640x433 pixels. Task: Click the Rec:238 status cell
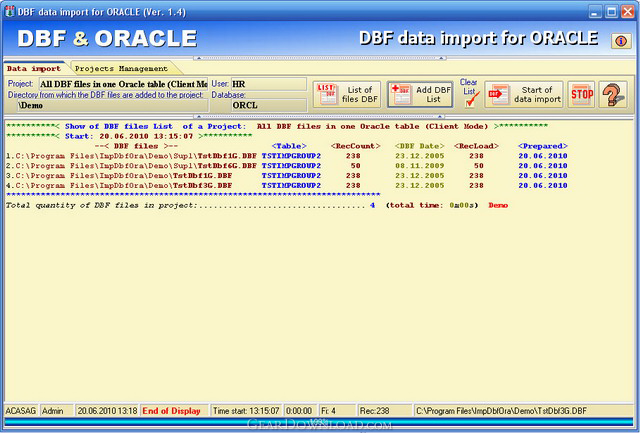(384, 411)
